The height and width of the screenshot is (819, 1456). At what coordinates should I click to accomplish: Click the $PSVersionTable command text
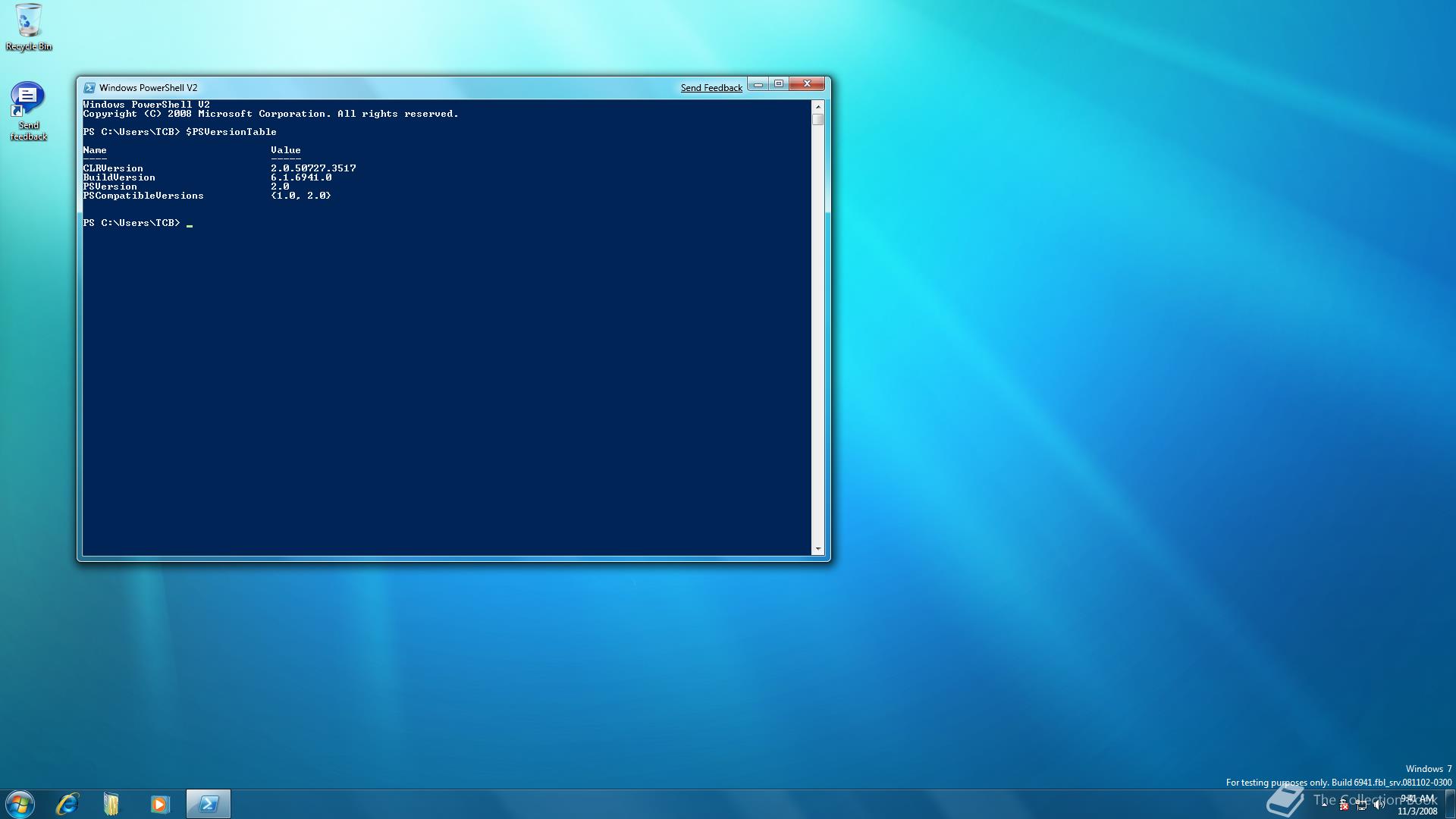pos(231,132)
